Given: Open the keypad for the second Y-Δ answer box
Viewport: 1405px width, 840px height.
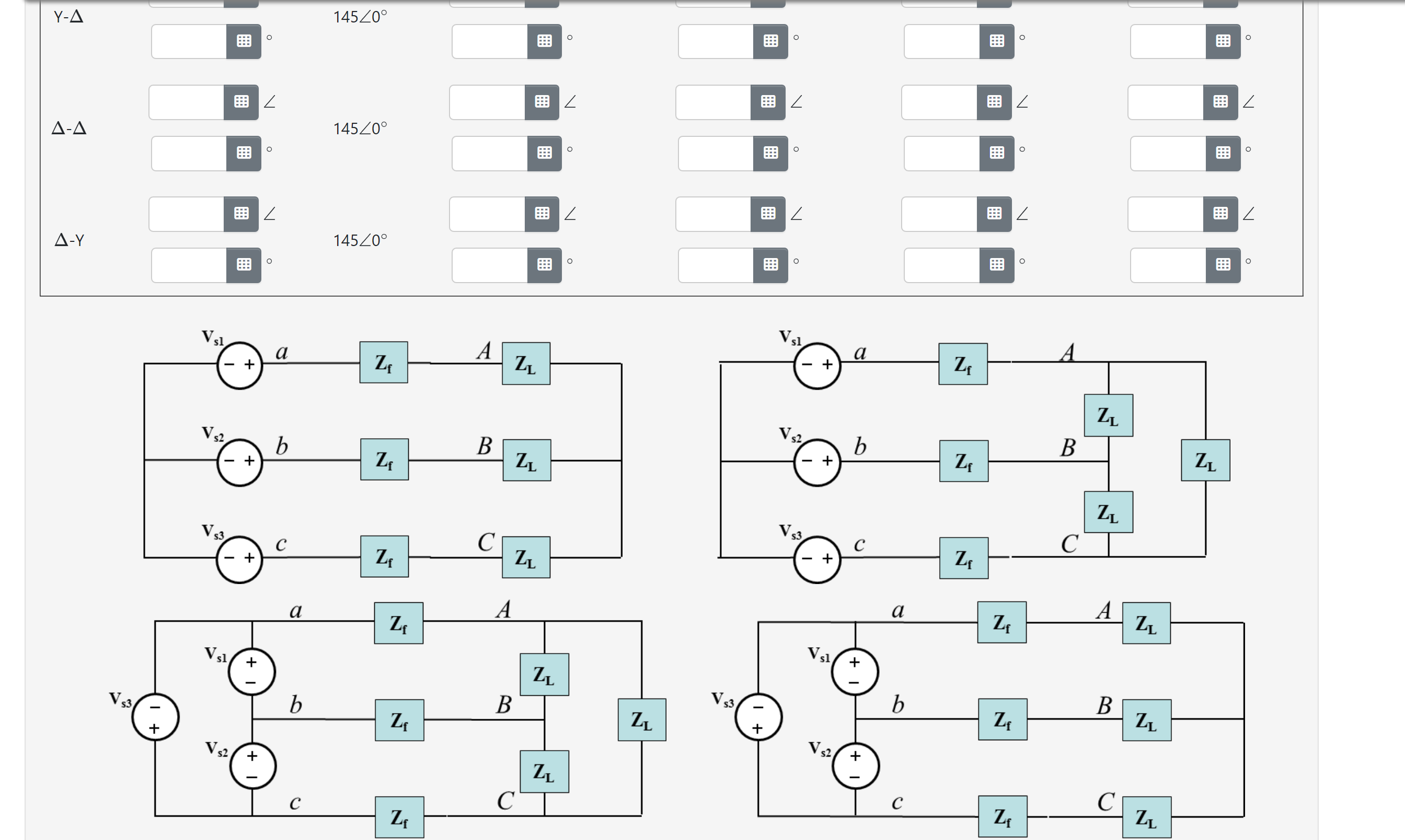Looking at the screenshot, I should (543, 41).
